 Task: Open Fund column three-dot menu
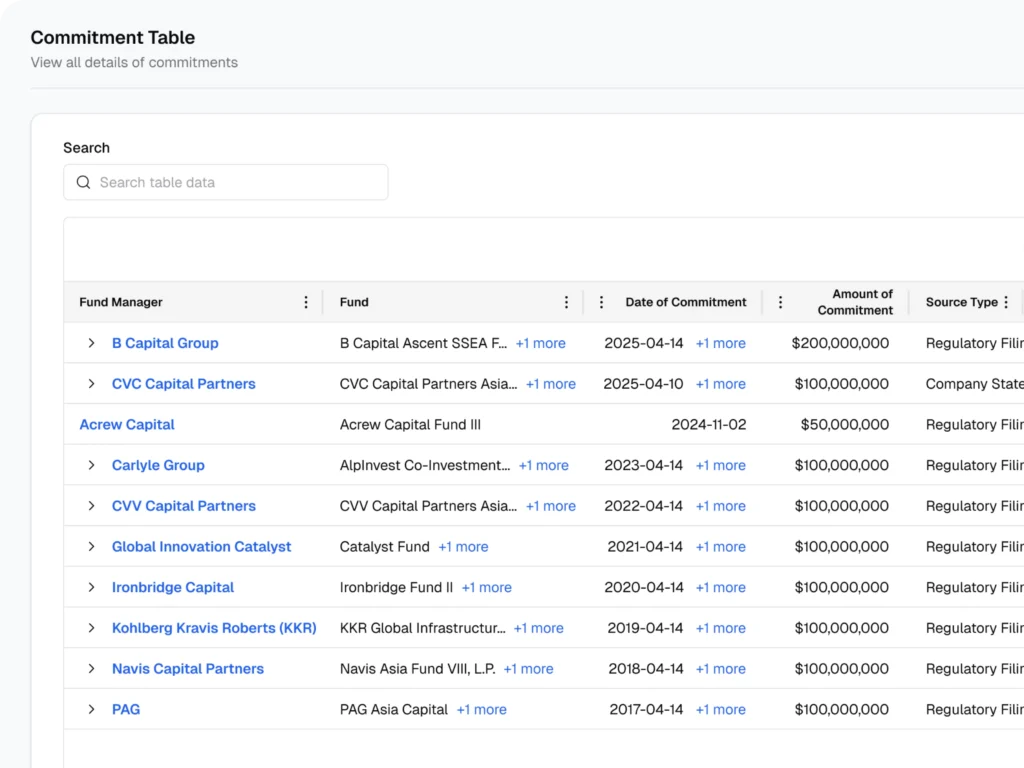566,302
